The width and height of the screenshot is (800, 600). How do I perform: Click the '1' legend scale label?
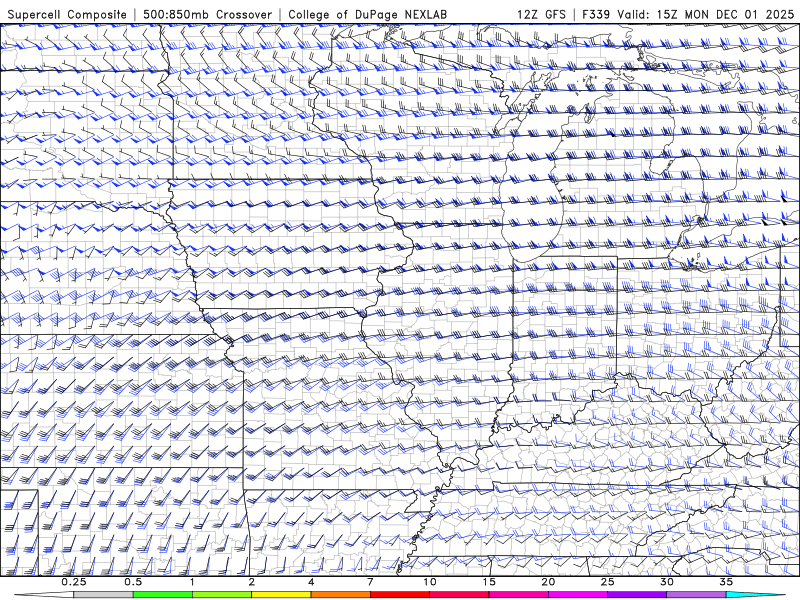click(x=192, y=582)
